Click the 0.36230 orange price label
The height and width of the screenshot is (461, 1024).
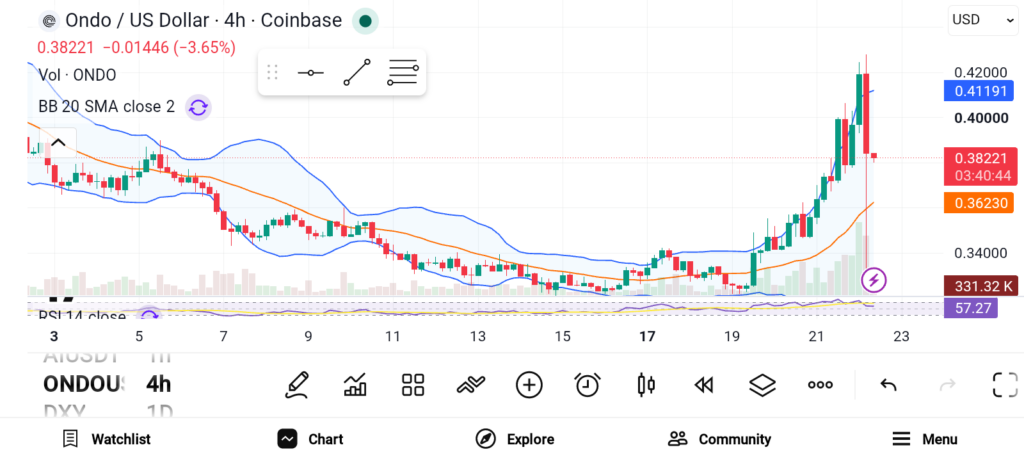coord(978,202)
